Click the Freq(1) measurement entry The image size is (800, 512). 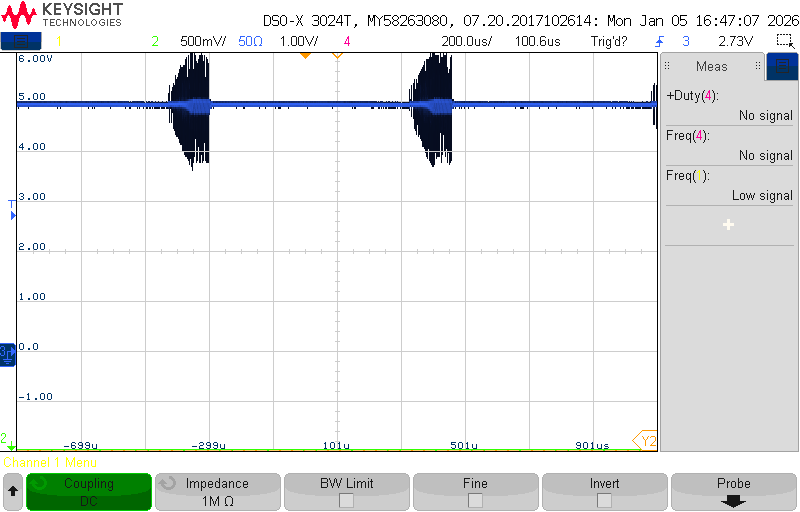coord(729,186)
